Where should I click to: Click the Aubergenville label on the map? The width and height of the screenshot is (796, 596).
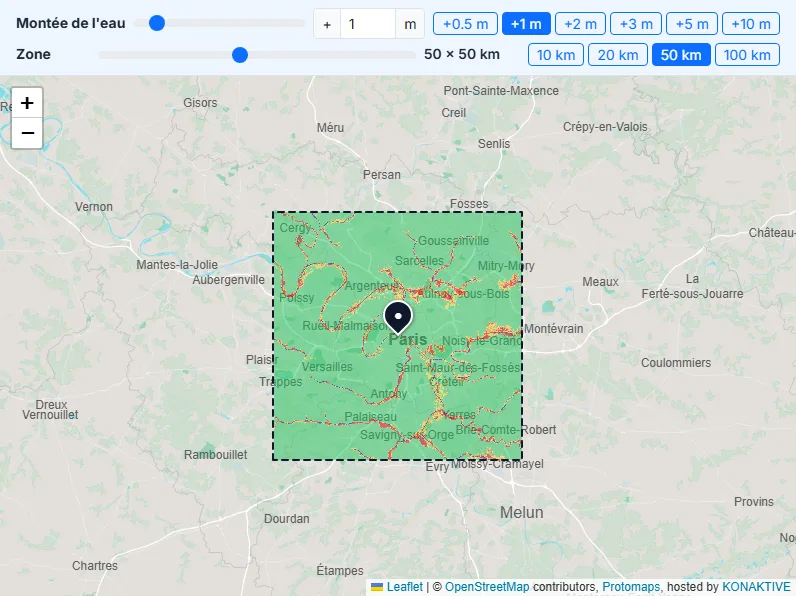[228, 280]
